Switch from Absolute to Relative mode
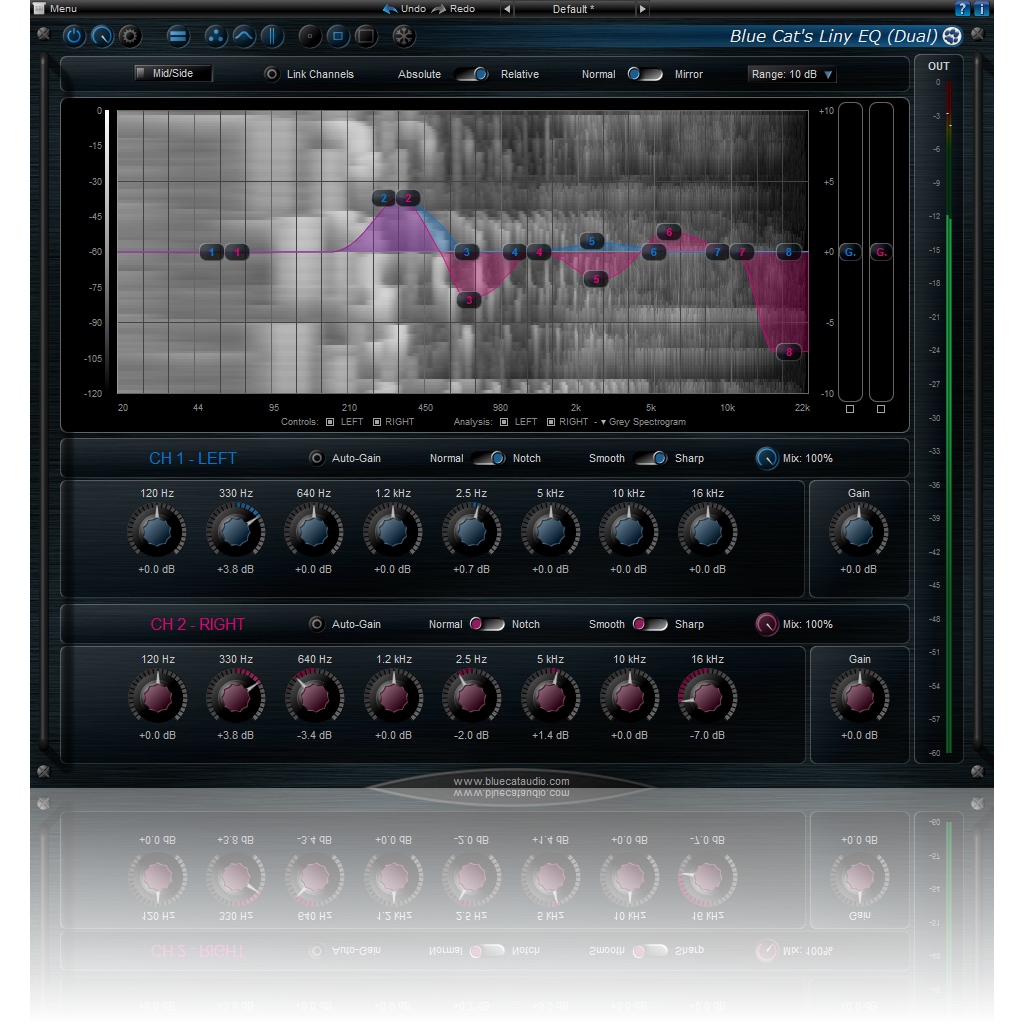The height and width of the screenshot is (1024, 1024). [471, 74]
